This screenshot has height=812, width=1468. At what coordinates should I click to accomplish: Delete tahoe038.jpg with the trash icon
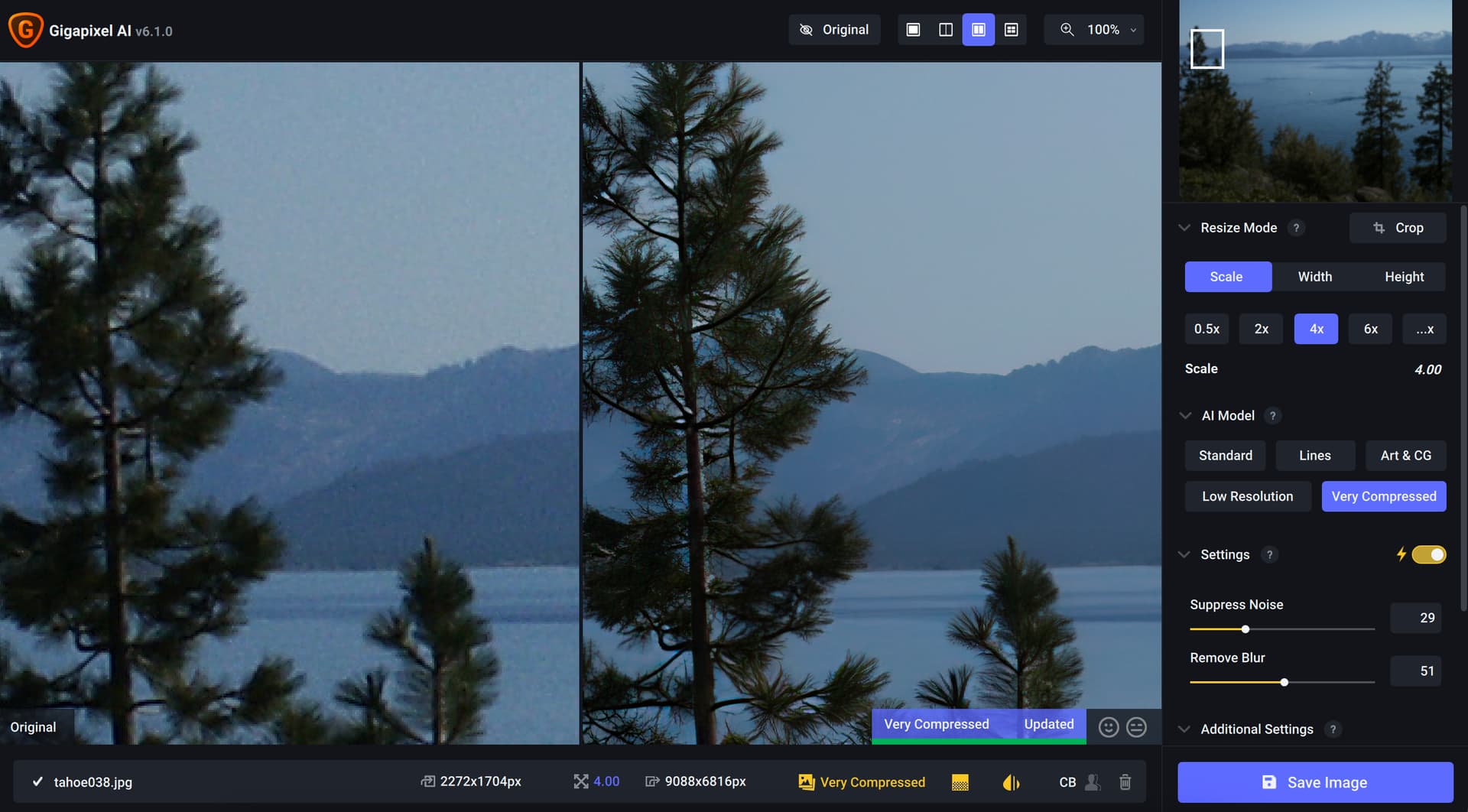click(1125, 782)
